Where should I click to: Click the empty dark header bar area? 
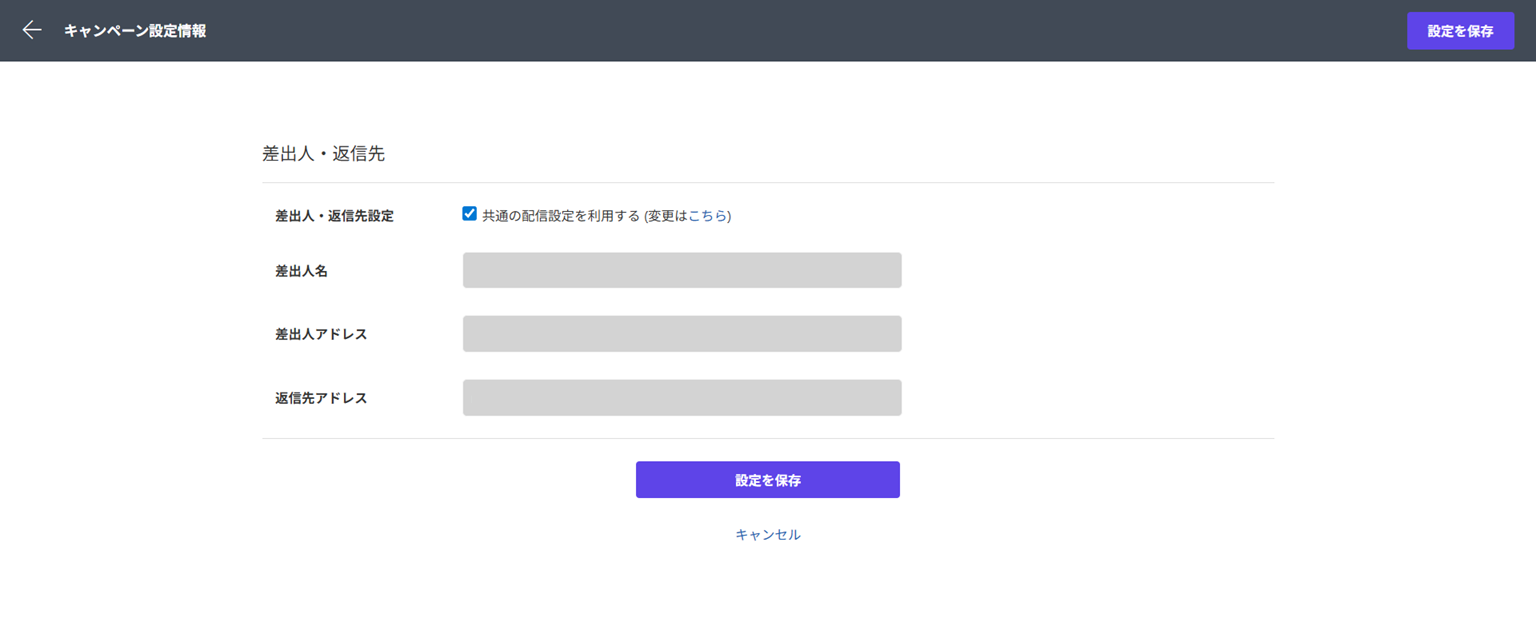800,30
